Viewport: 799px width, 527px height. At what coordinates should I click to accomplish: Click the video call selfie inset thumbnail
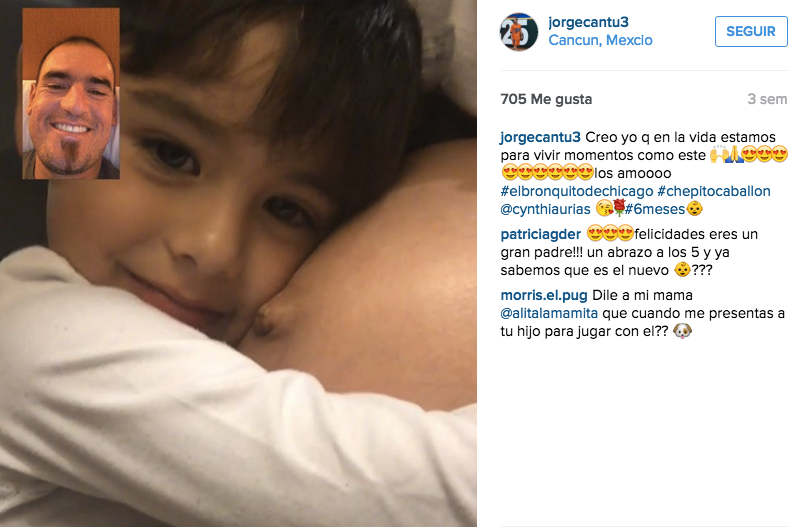pos(71,93)
